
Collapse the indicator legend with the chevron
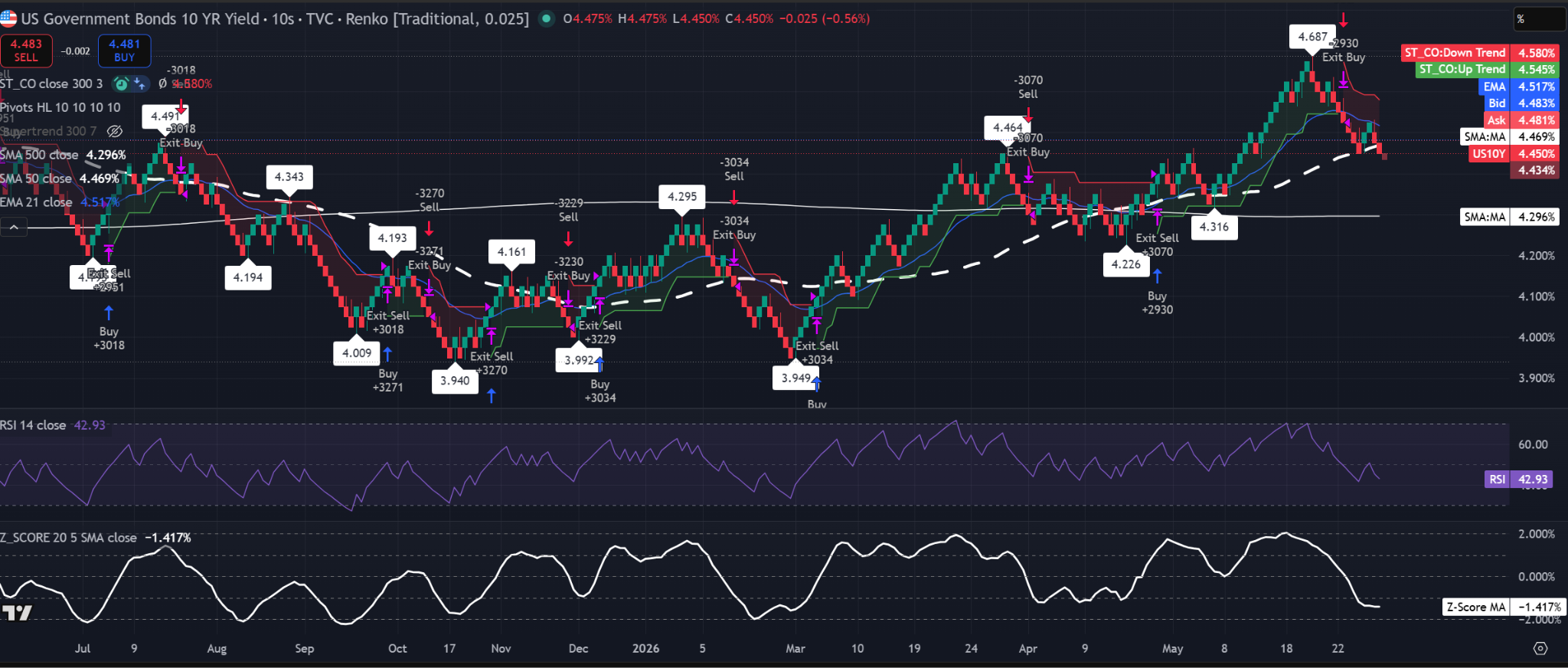coord(14,227)
